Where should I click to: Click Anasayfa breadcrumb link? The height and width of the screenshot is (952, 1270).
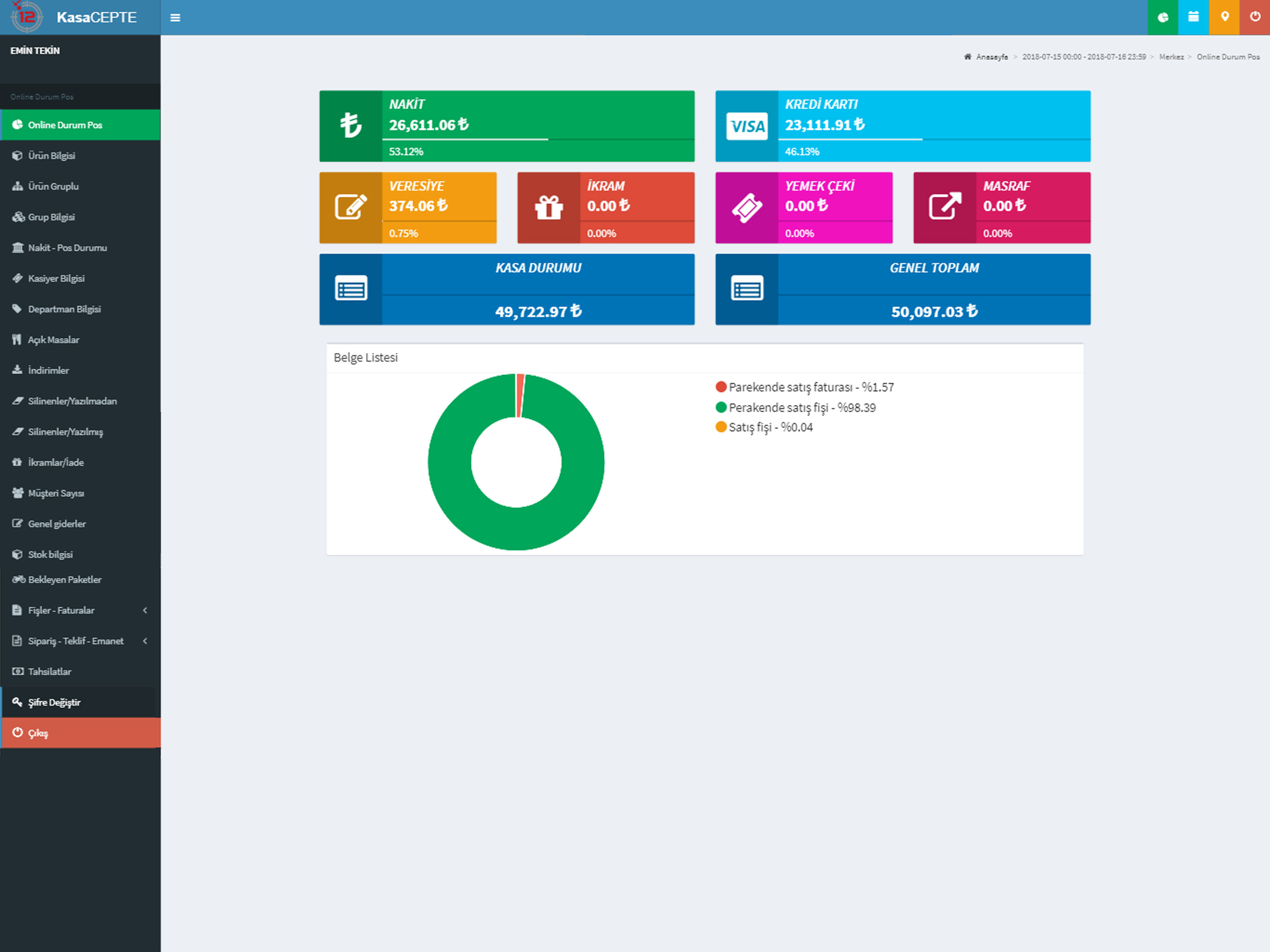coord(992,57)
